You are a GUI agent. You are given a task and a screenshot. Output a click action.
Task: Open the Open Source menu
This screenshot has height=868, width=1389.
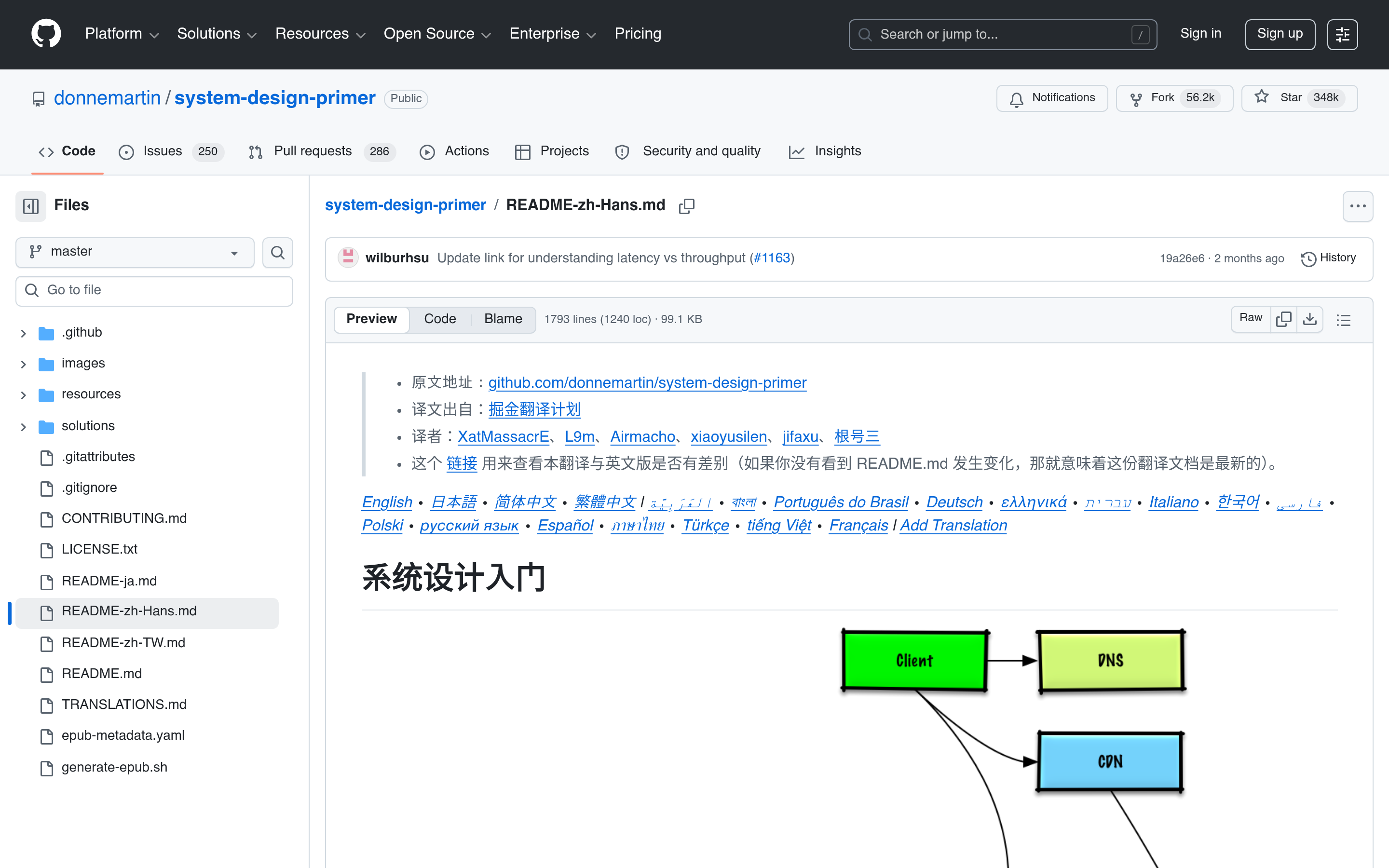point(437,34)
